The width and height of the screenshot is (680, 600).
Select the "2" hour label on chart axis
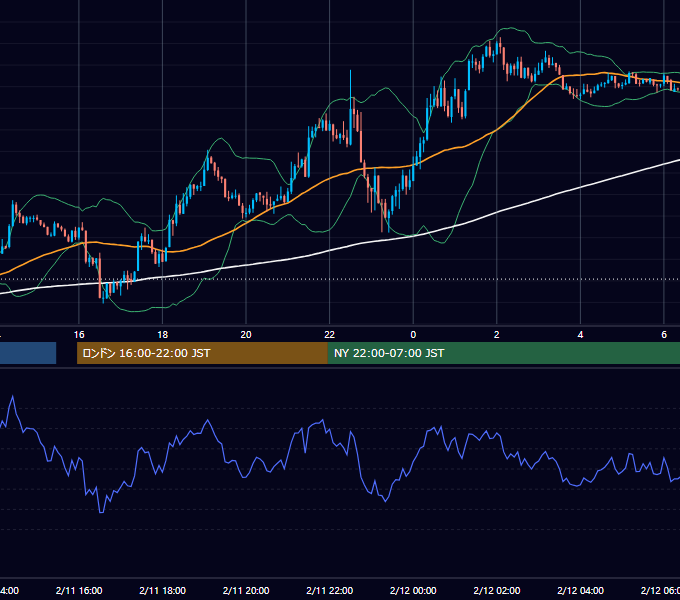pos(497,335)
